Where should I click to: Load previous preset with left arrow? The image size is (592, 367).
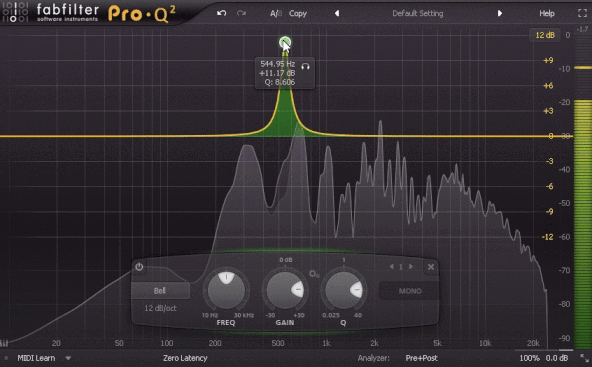pyautogui.click(x=337, y=13)
